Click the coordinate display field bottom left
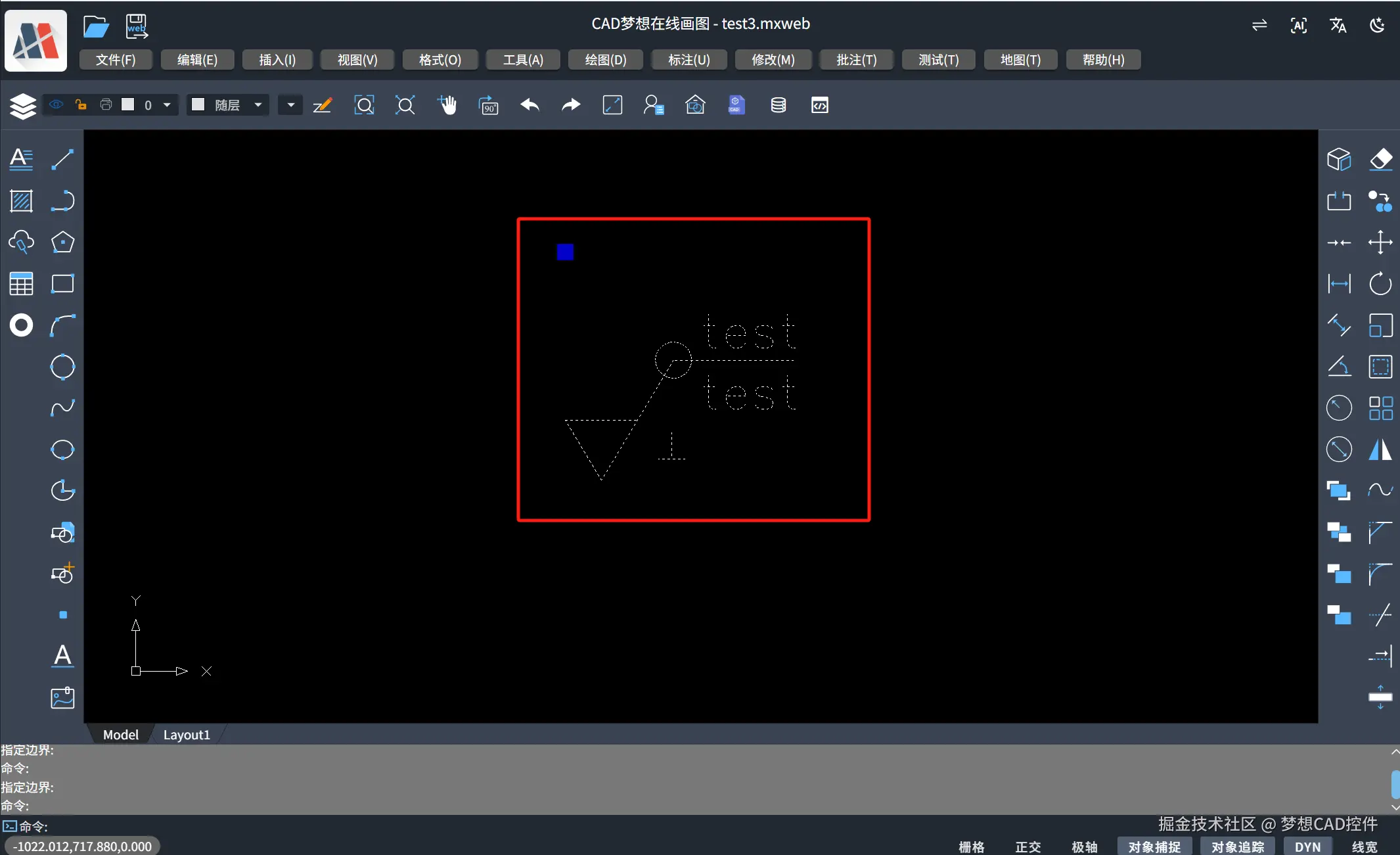 click(81, 846)
